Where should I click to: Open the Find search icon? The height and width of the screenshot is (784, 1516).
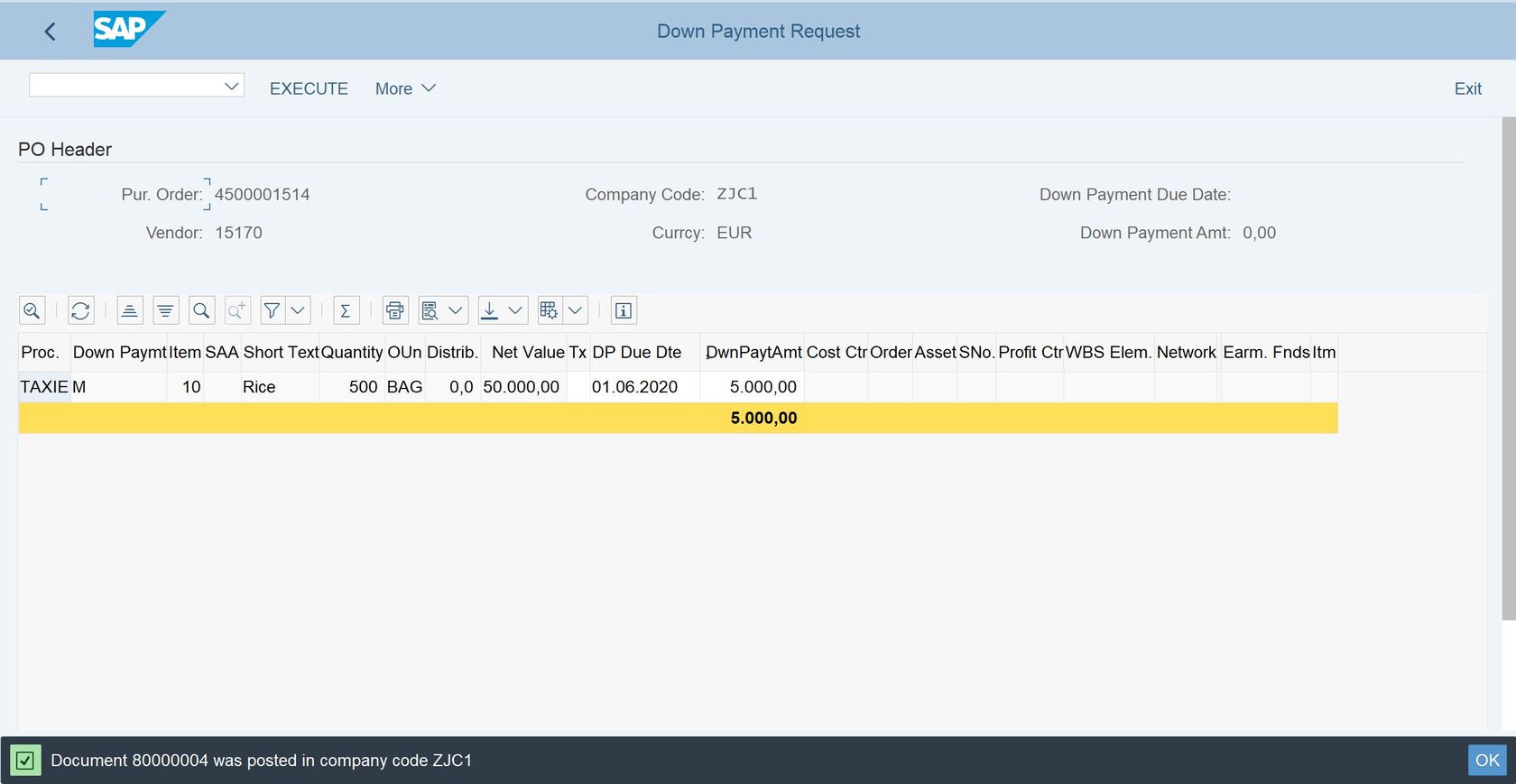pyautogui.click(x=201, y=310)
